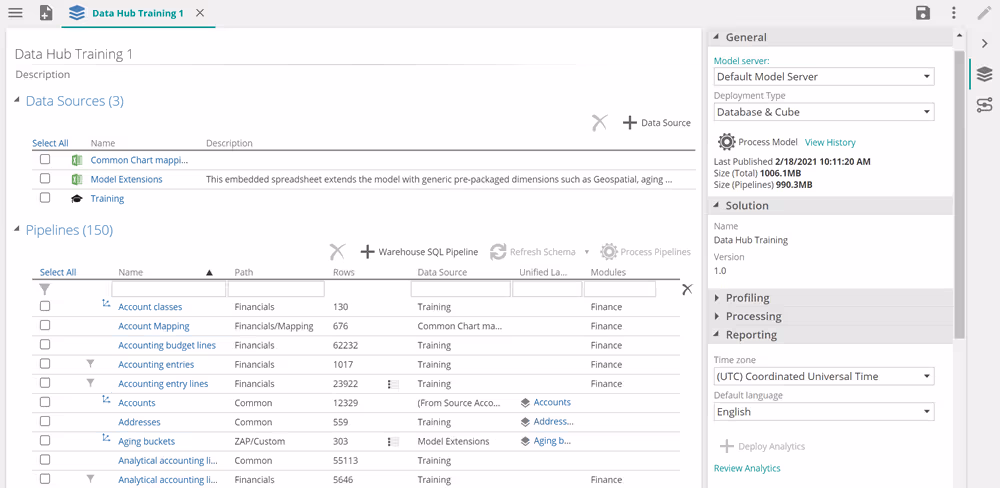This screenshot has height=488, width=1000.
Task: Open the hamburger main menu
Action: (15, 13)
